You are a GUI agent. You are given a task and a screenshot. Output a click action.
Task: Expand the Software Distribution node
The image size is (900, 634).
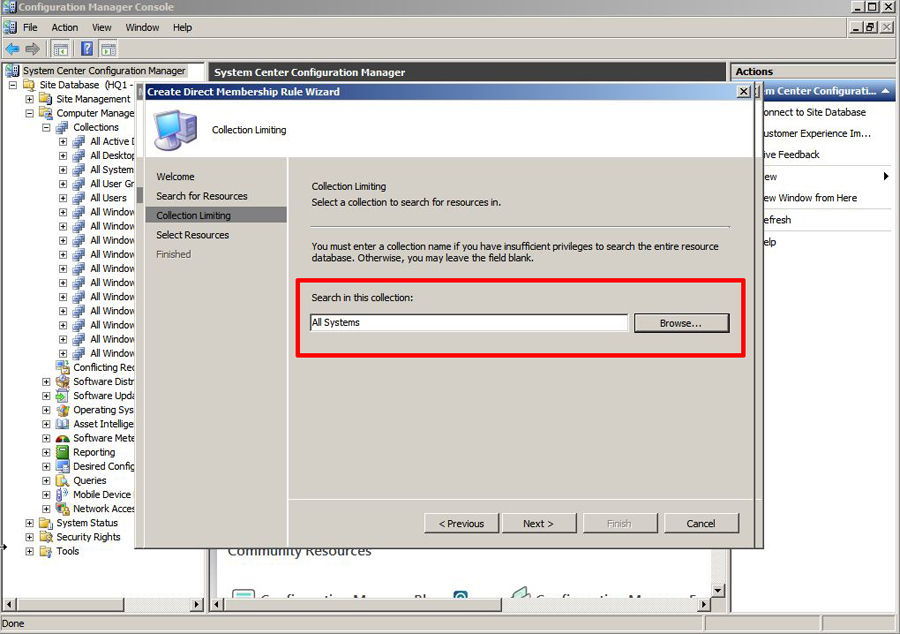pos(46,382)
